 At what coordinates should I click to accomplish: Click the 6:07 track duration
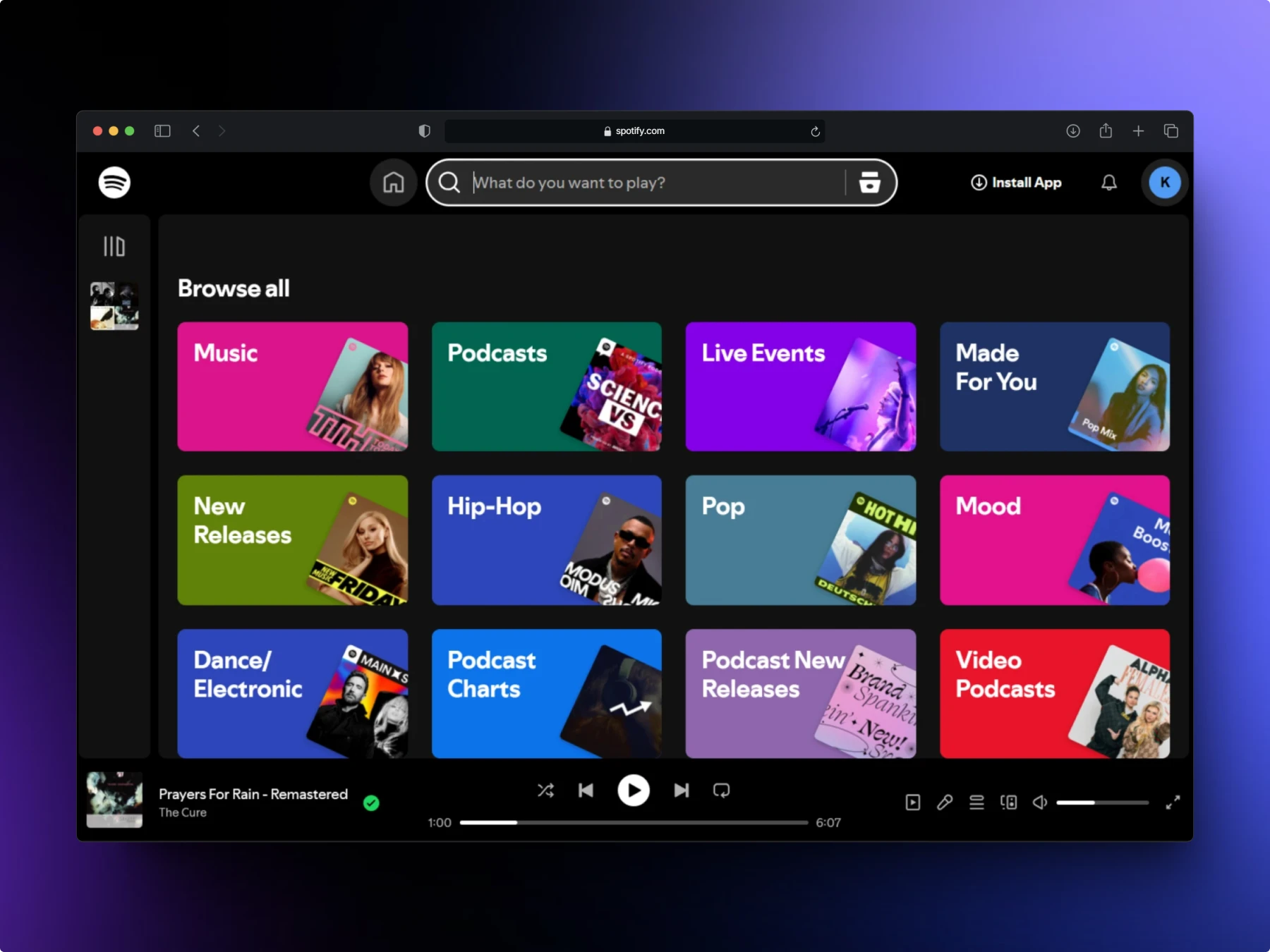tap(828, 822)
